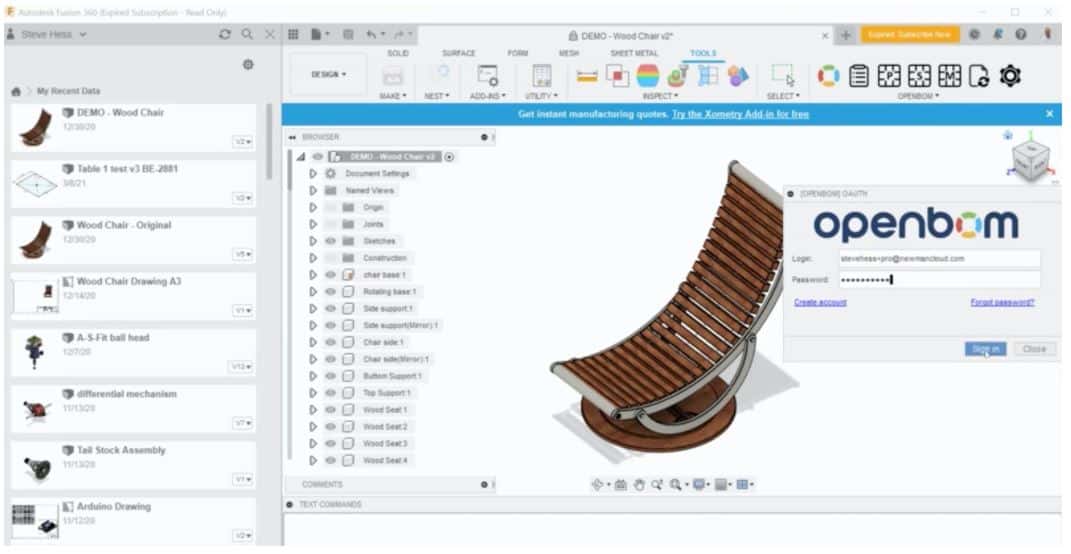
Task: Click the Add-Ins scripts icon
Action: [x=488, y=76]
